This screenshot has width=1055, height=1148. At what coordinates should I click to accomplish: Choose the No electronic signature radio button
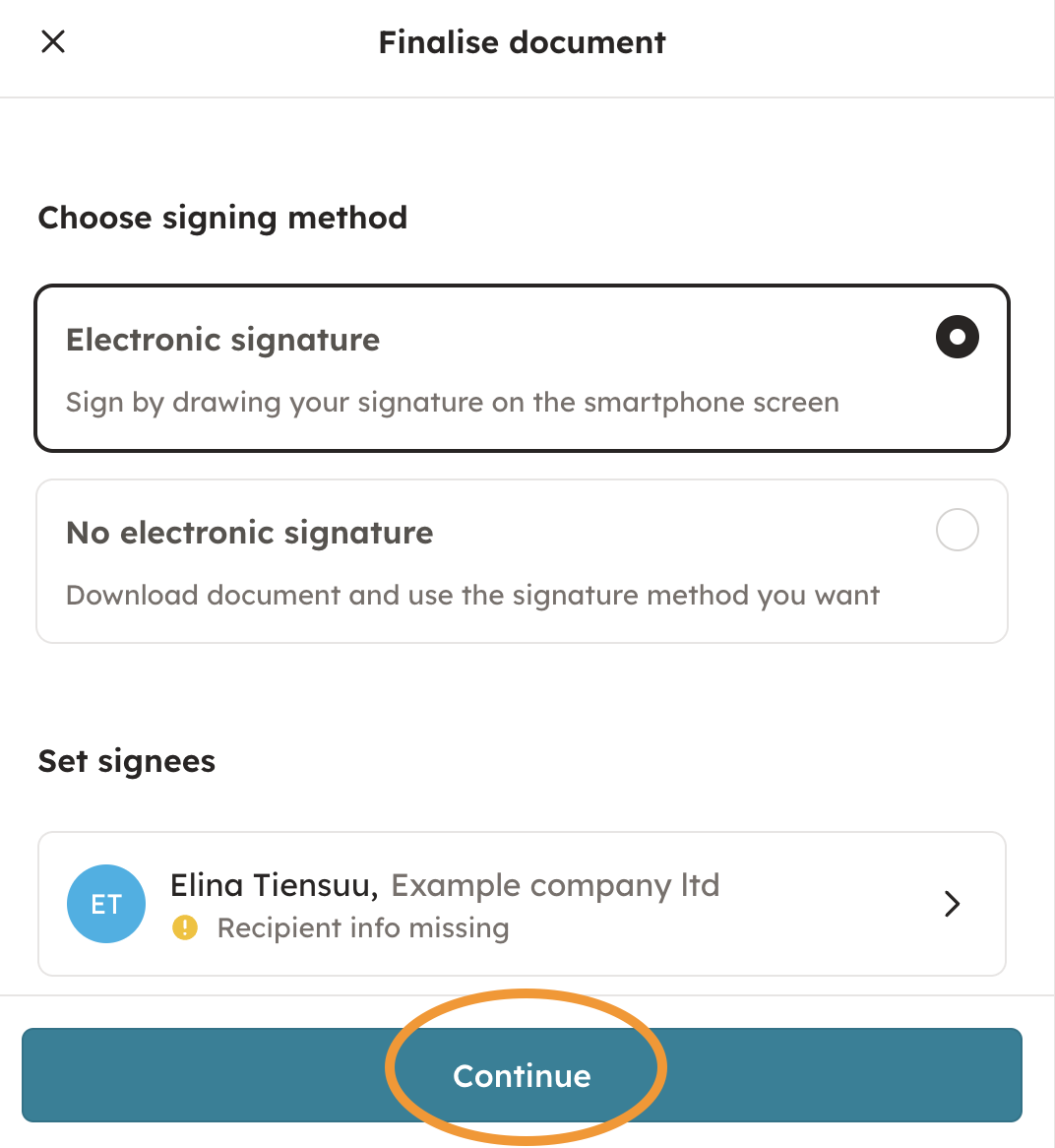click(x=957, y=530)
